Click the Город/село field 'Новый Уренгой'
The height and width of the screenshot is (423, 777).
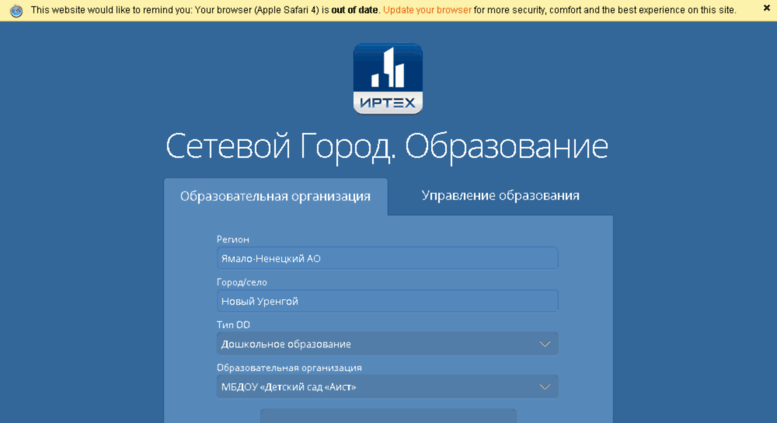(387, 301)
